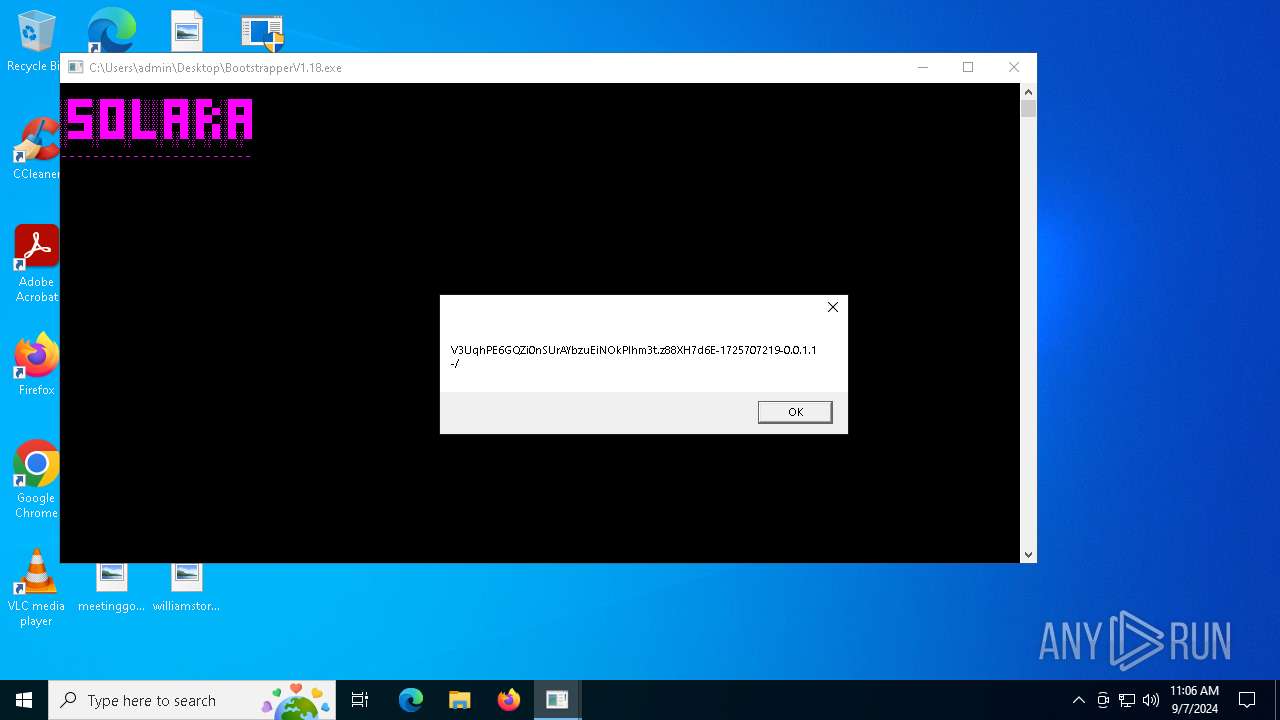The height and width of the screenshot is (720, 1280).
Task: Click the console's vertical scrollbar thumb
Action: pos(1028,108)
